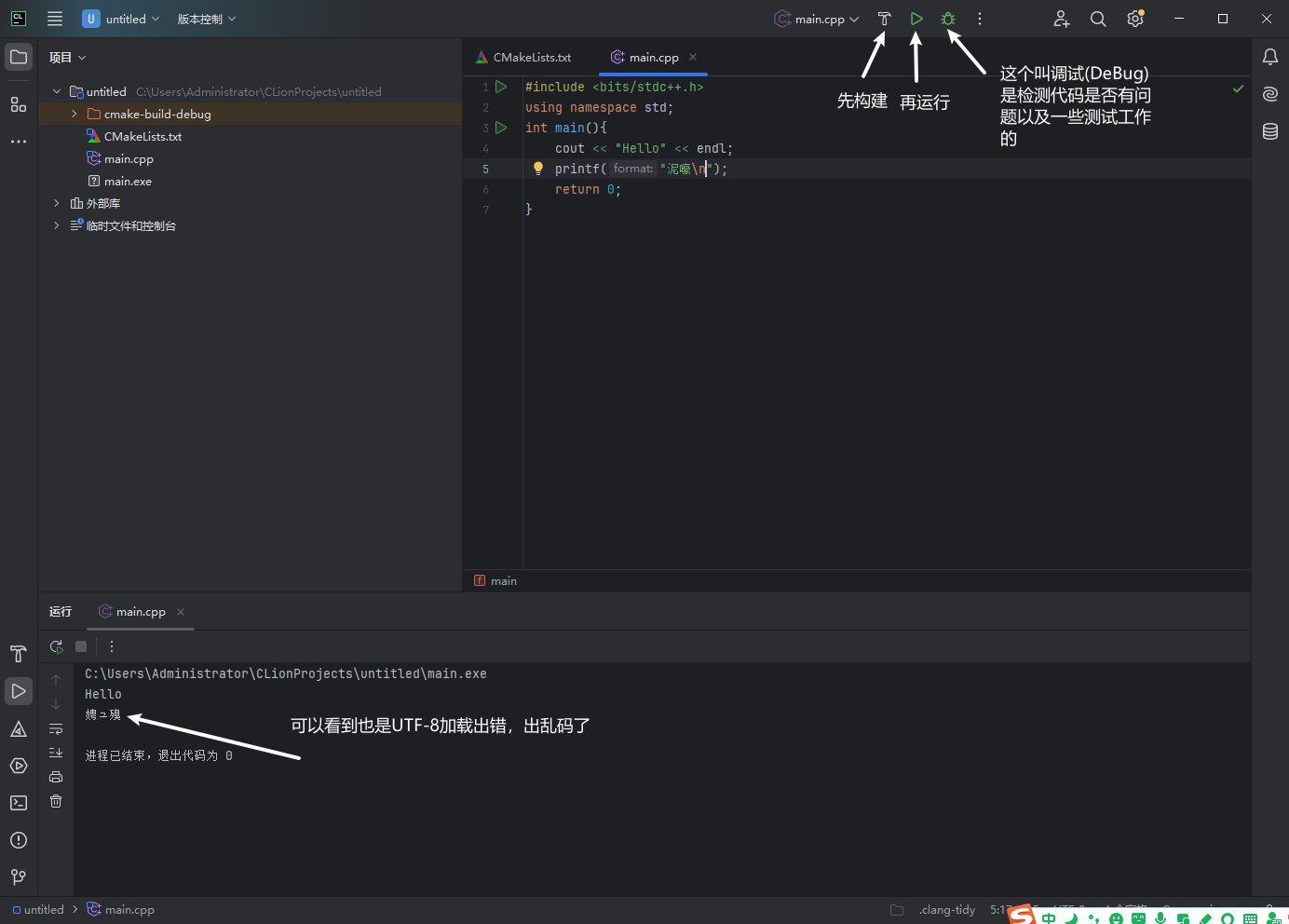Run main via the gutter icon on line 3
The image size is (1289, 924).
click(501, 128)
